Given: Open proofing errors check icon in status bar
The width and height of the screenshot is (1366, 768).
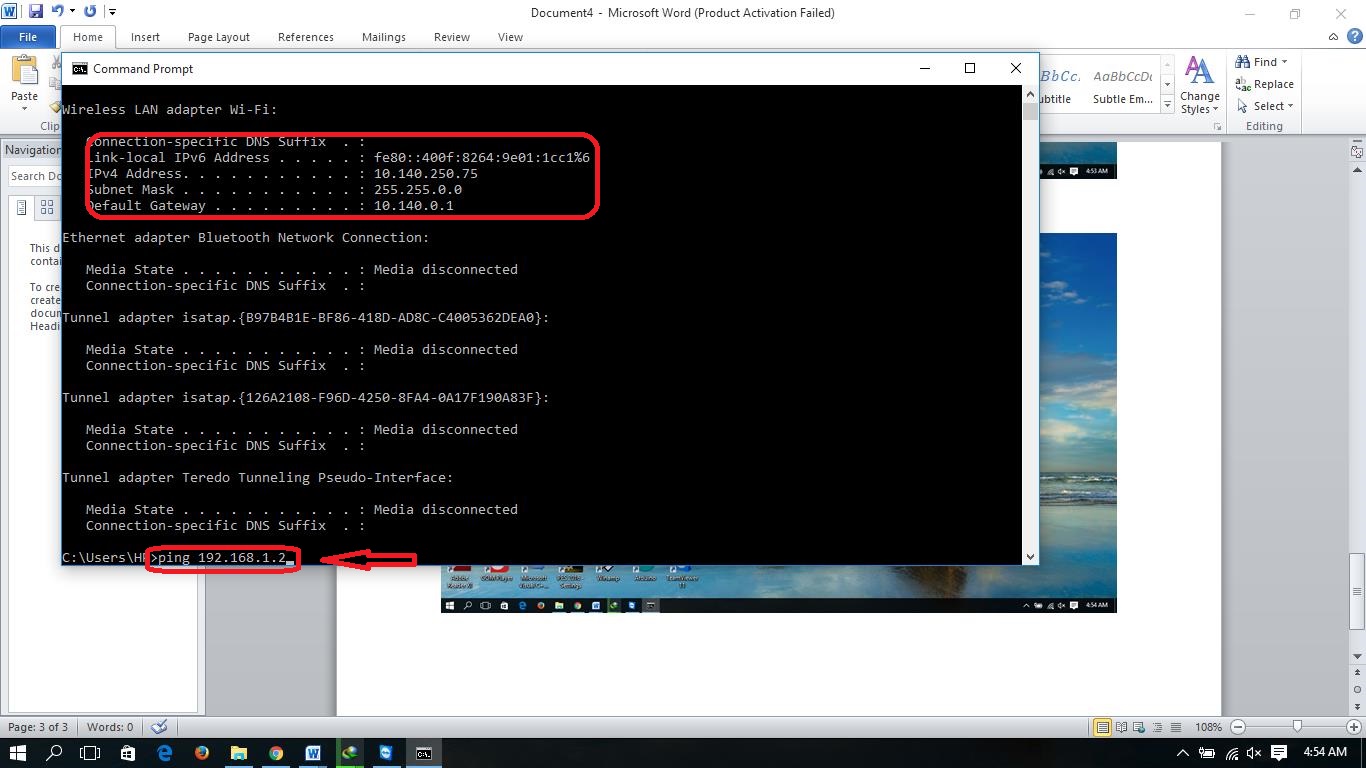Looking at the screenshot, I should 159,727.
